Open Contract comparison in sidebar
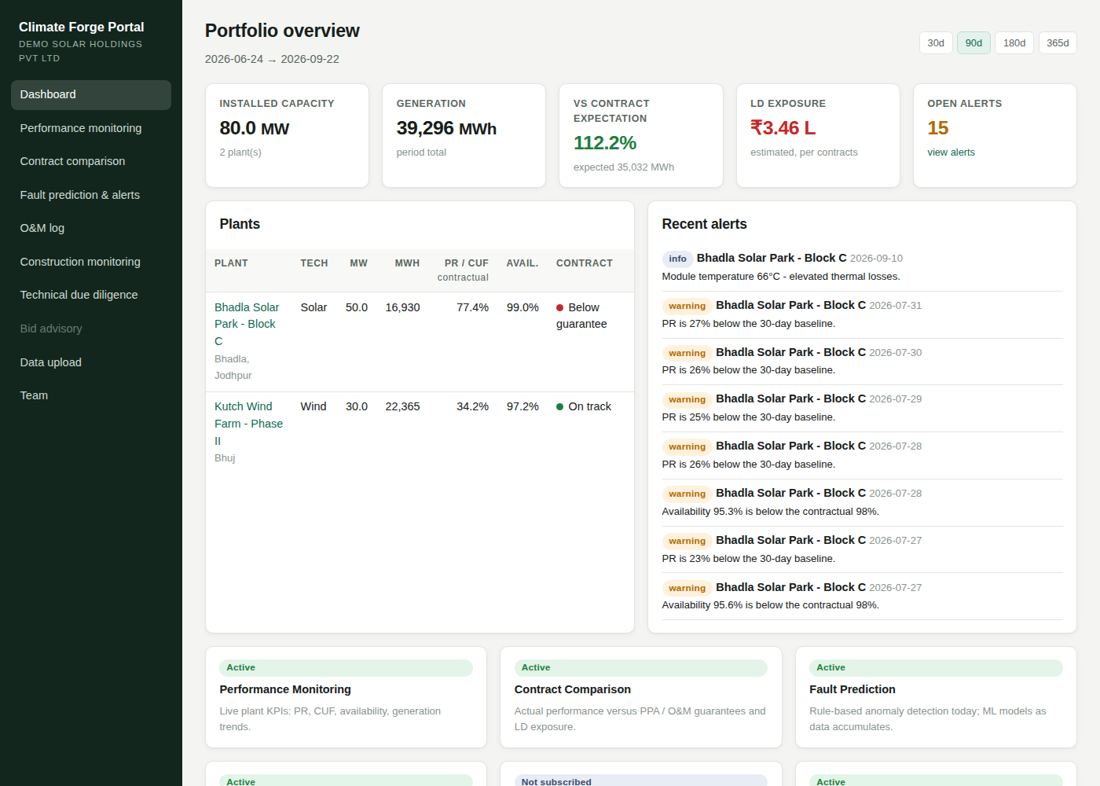The width and height of the screenshot is (1100, 786). click(x=90, y=161)
